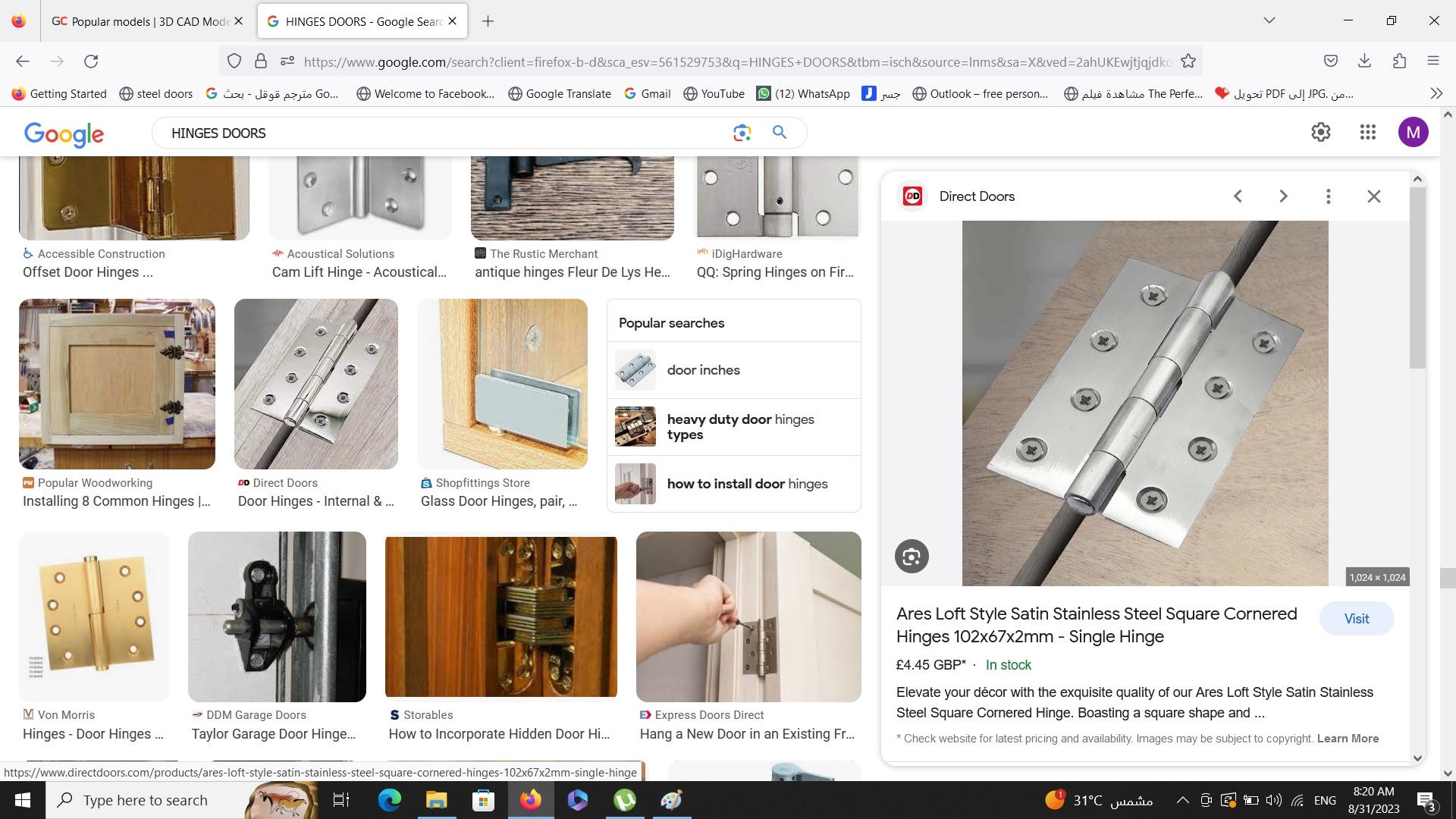Open Google quick settings gear
The height and width of the screenshot is (819, 1456).
point(1320,133)
